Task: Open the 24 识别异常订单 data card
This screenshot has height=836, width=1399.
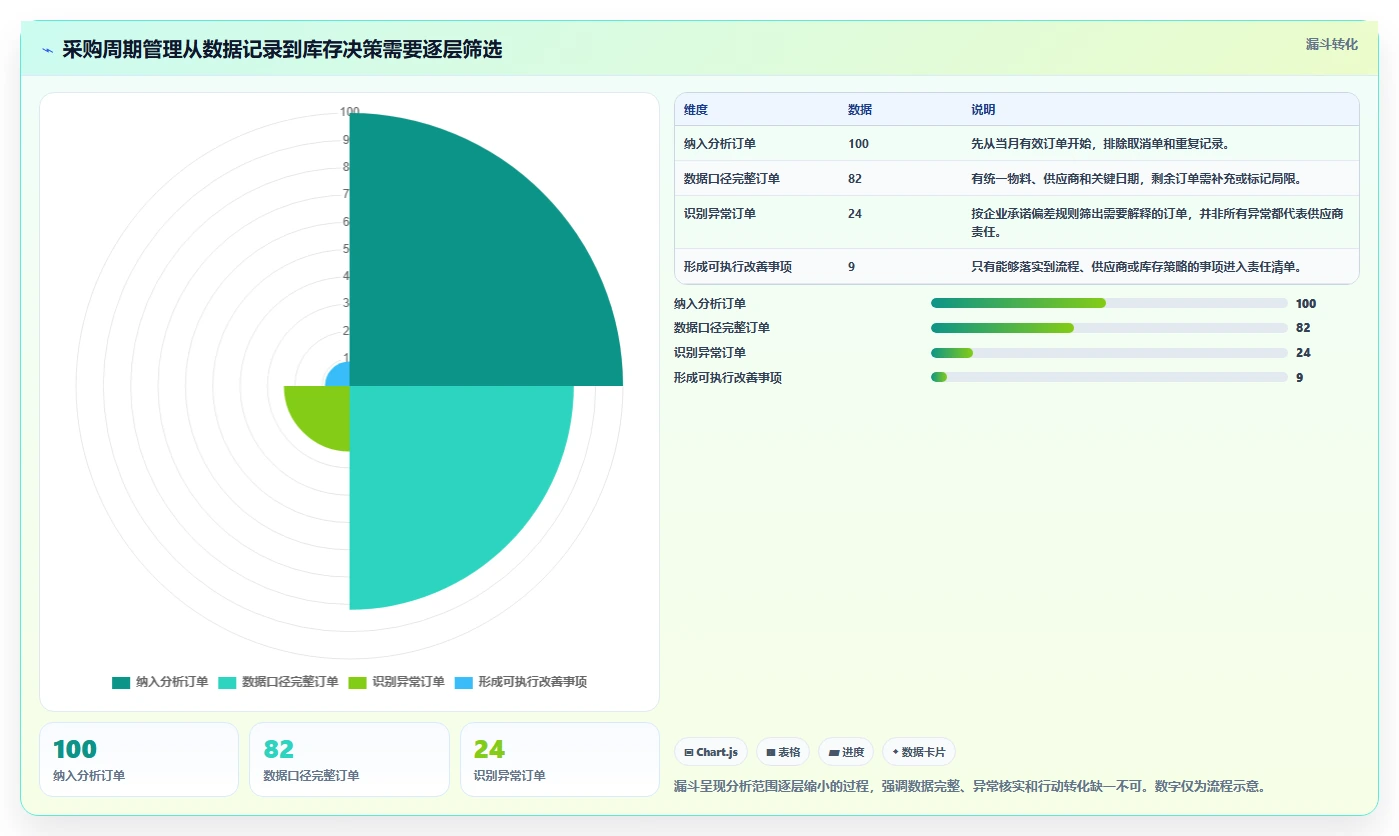Action: click(x=560, y=759)
